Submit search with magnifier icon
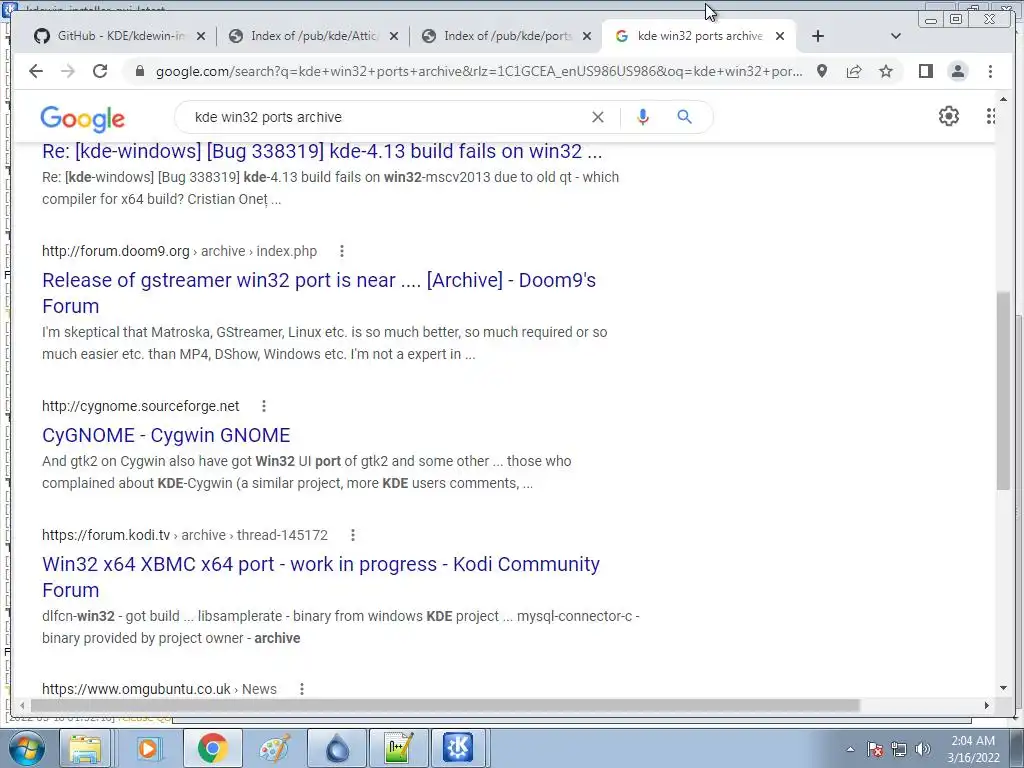The image size is (1024, 768). (684, 117)
